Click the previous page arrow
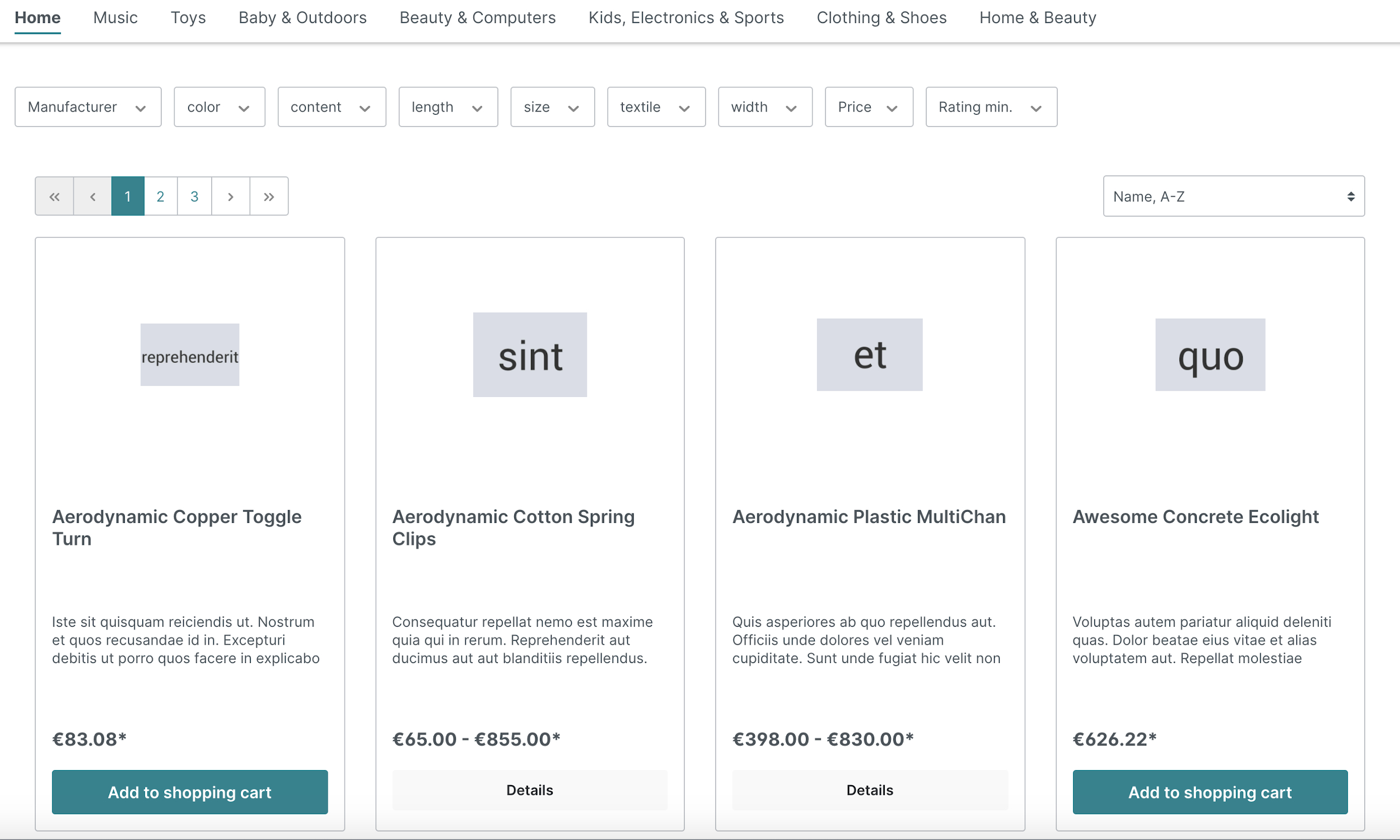The image size is (1400, 840). (92, 196)
